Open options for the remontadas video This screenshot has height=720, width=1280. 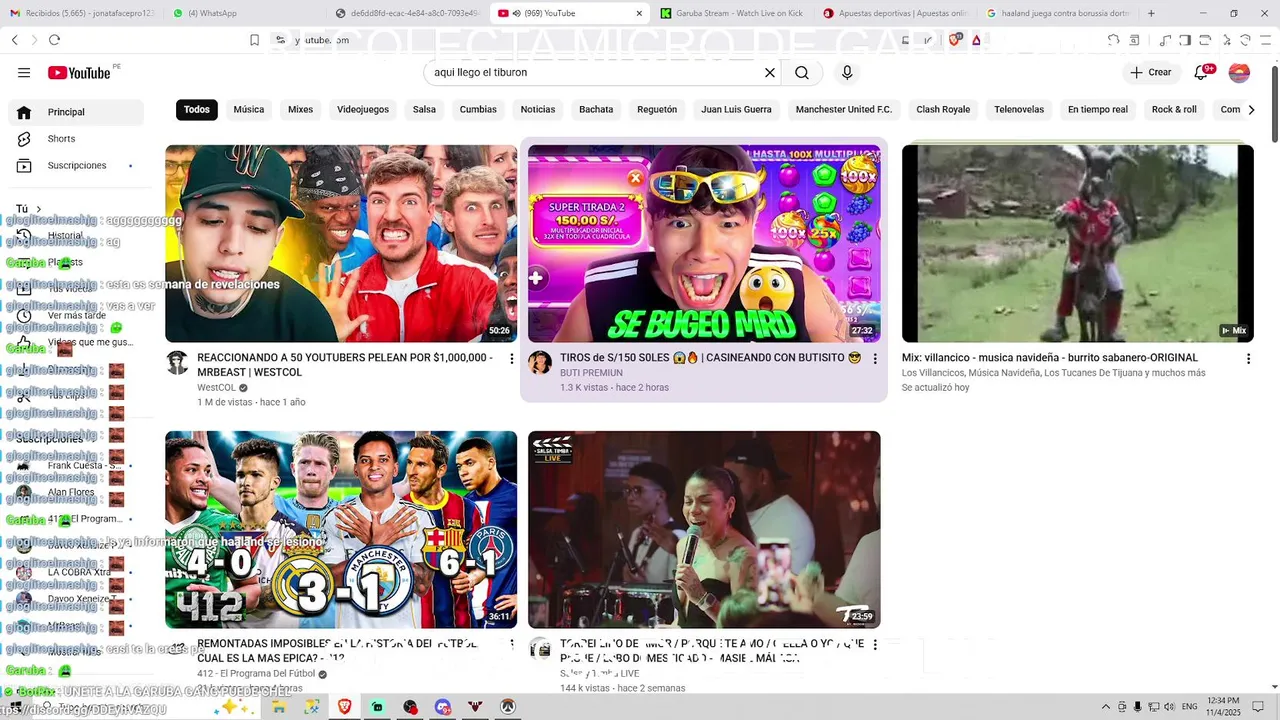(512, 645)
